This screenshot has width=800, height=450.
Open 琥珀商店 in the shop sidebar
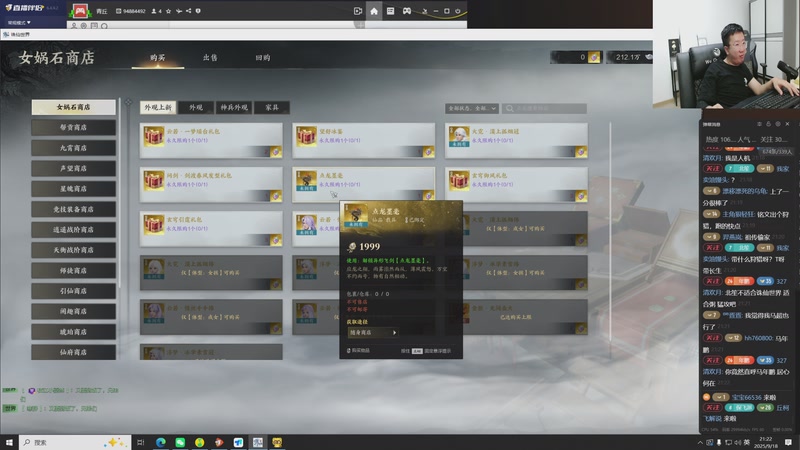(x=73, y=332)
